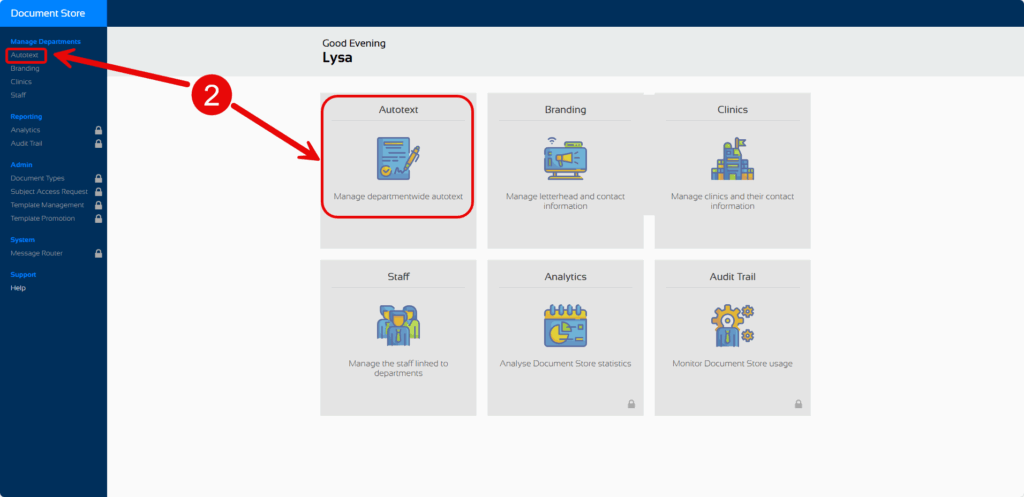
Task: Click lock icon on the Audit Trail card
Action: 798,404
